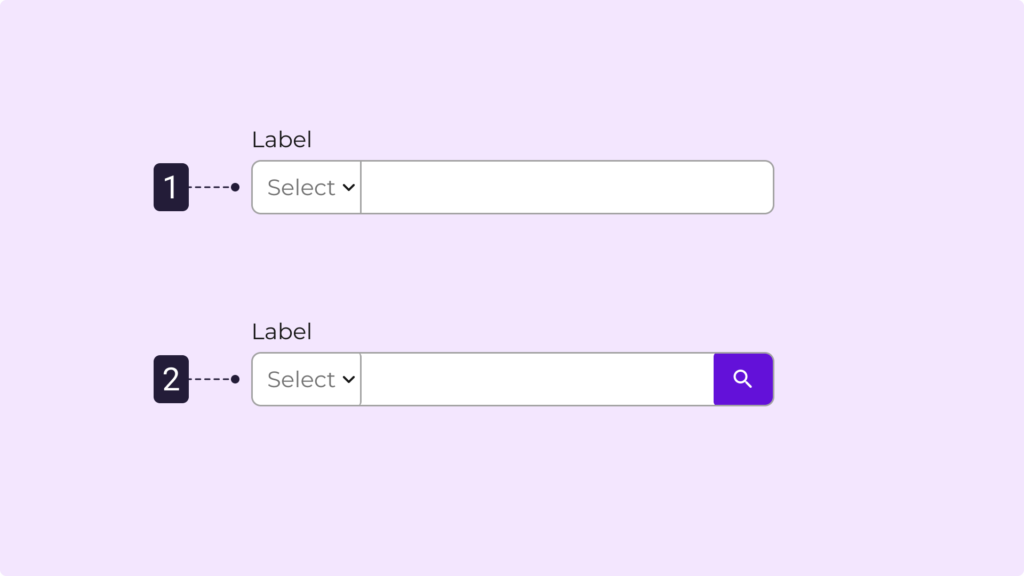Screen dimensions: 1024x576
Task: Click the connector dot beside badge 1
Action: (x=235, y=187)
